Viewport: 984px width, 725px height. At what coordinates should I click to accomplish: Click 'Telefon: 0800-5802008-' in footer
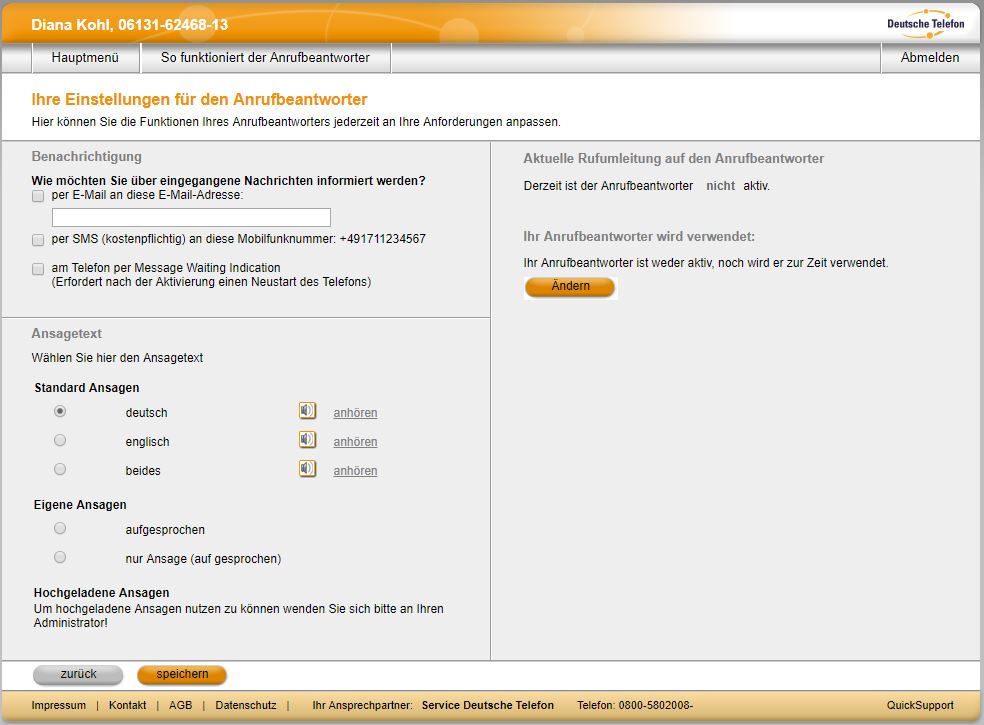tap(635, 706)
